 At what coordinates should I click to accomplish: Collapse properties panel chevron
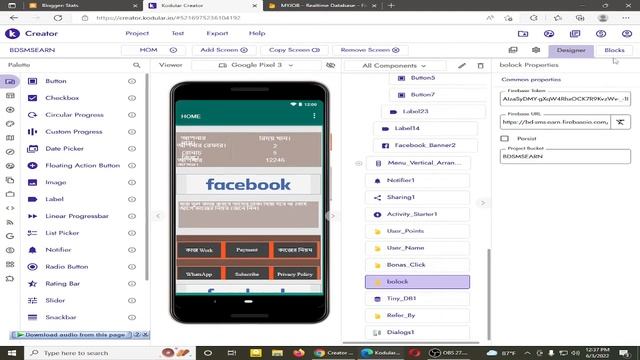coord(483,203)
